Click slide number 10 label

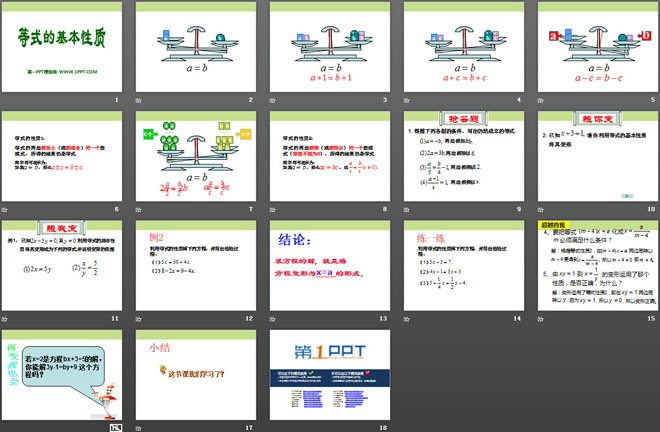pyautogui.click(x=651, y=209)
